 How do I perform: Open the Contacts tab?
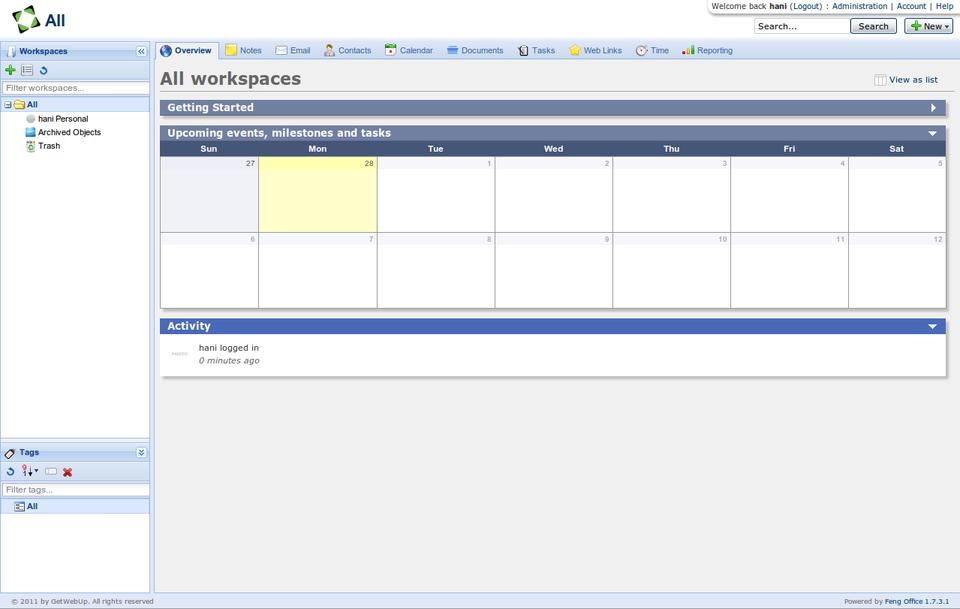[347, 51]
